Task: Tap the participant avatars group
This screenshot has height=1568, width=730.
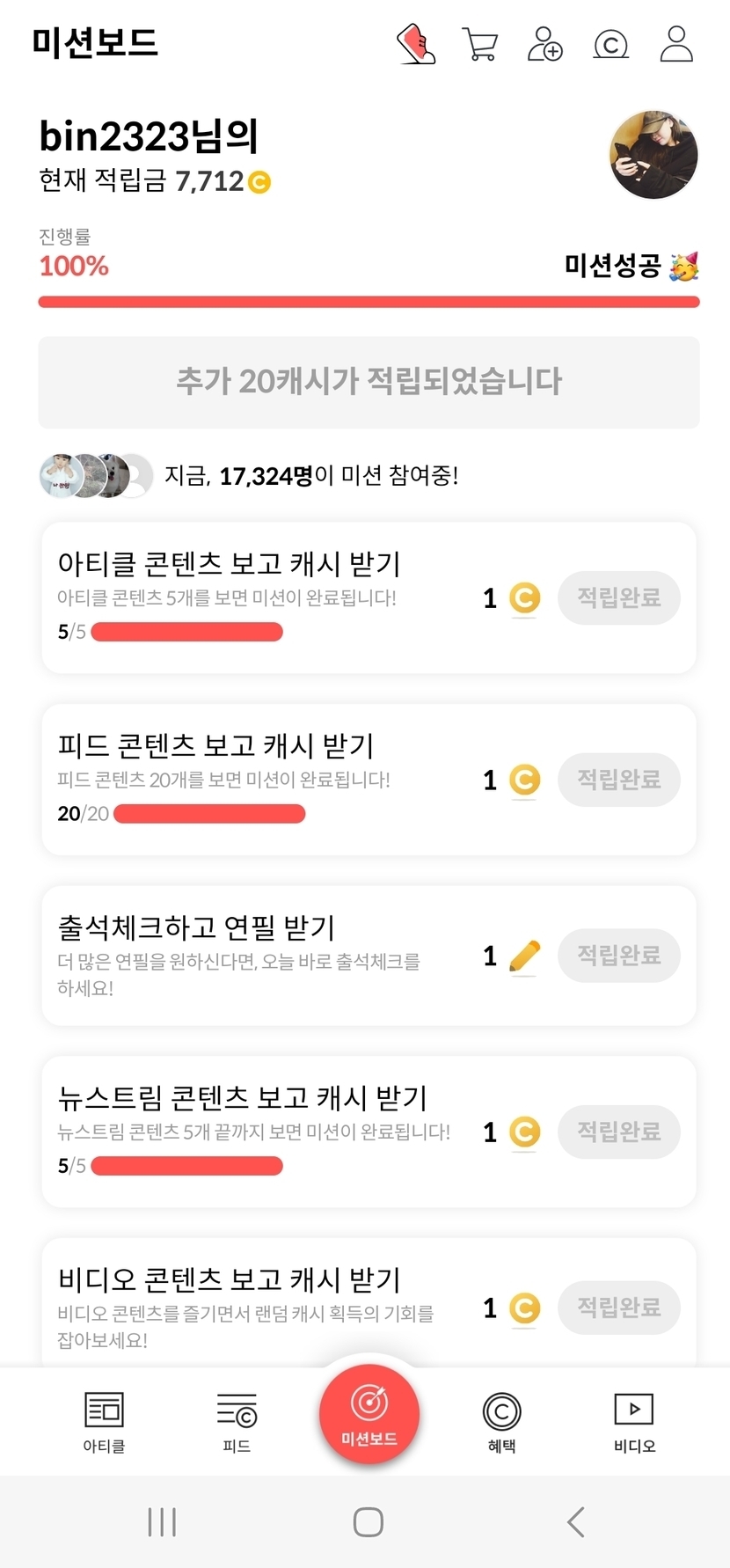Action: (96, 476)
